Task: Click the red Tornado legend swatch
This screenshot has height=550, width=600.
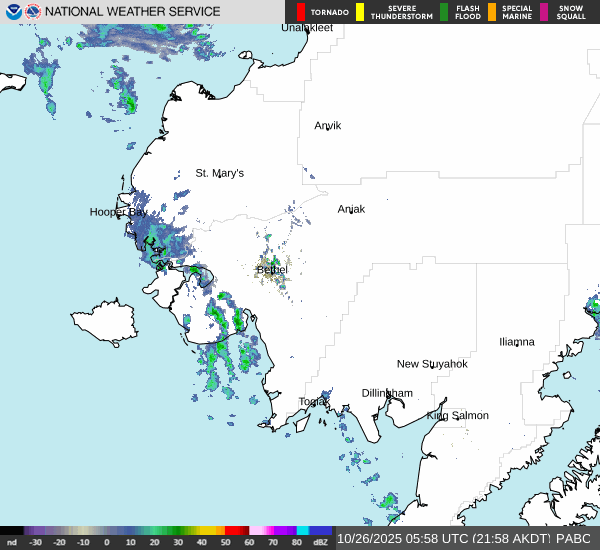Action: click(x=301, y=12)
